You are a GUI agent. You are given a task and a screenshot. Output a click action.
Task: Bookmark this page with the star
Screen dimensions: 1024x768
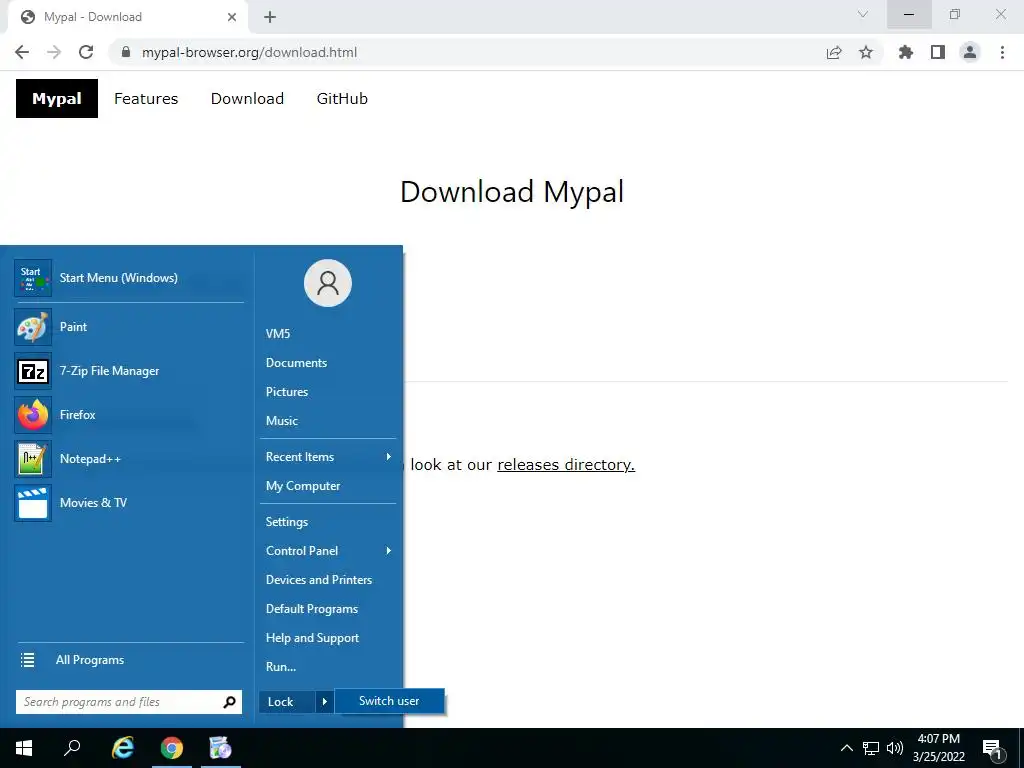[x=866, y=52]
